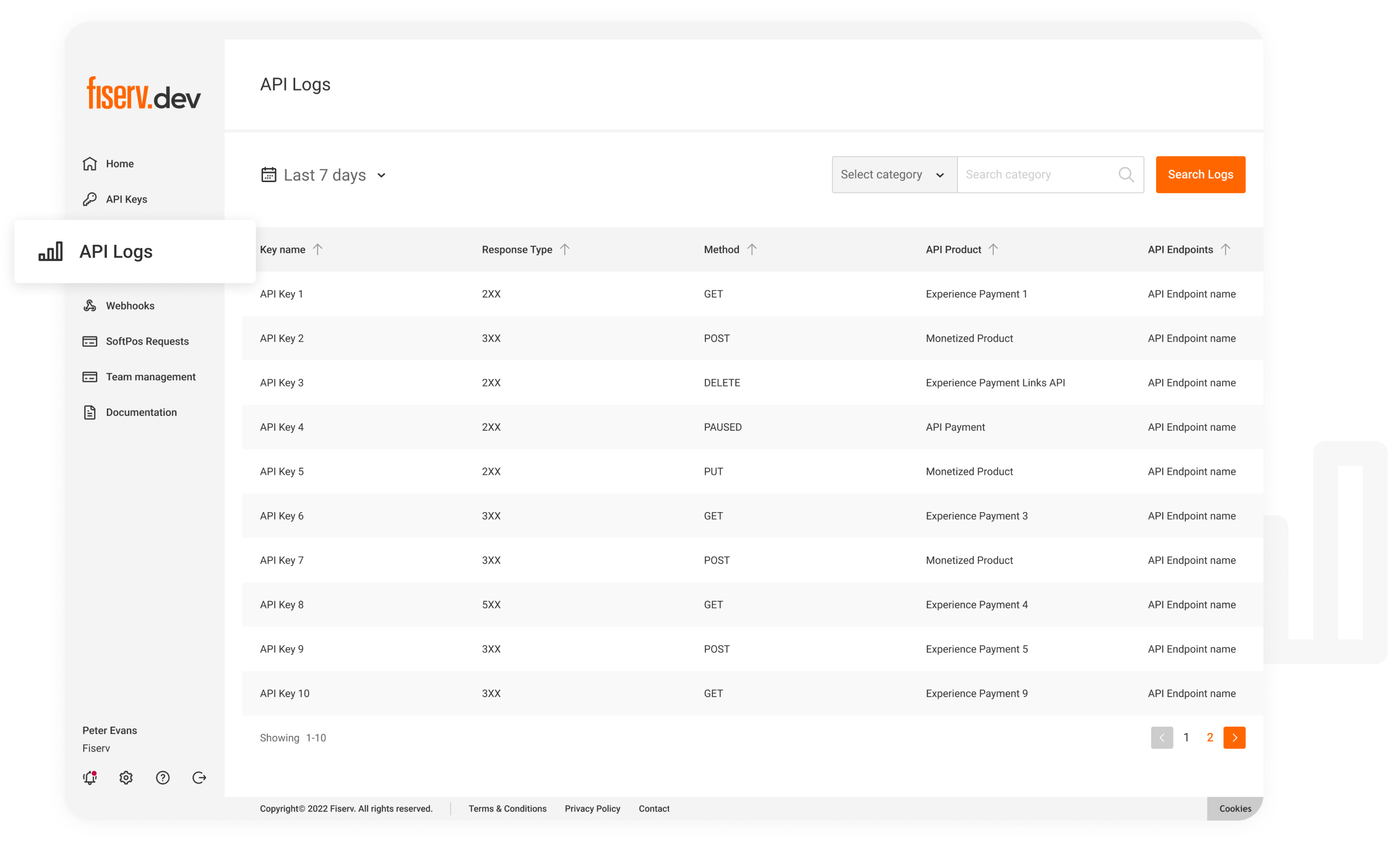This screenshot has height=845, width=1400.
Task: Go to page 2 of results
Action: (1210, 738)
